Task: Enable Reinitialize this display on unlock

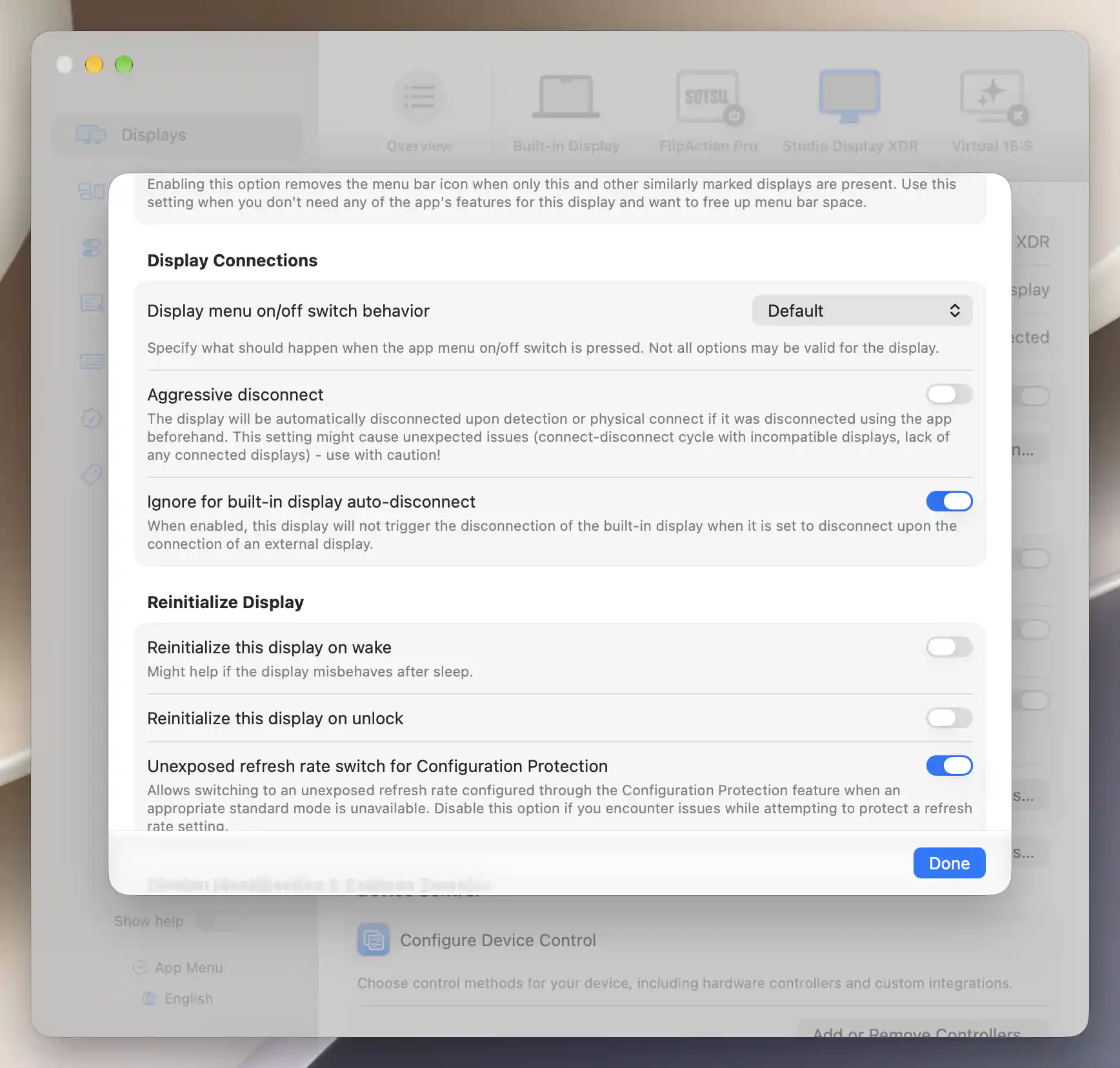Action: pyautogui.click(x=949, y=718)
